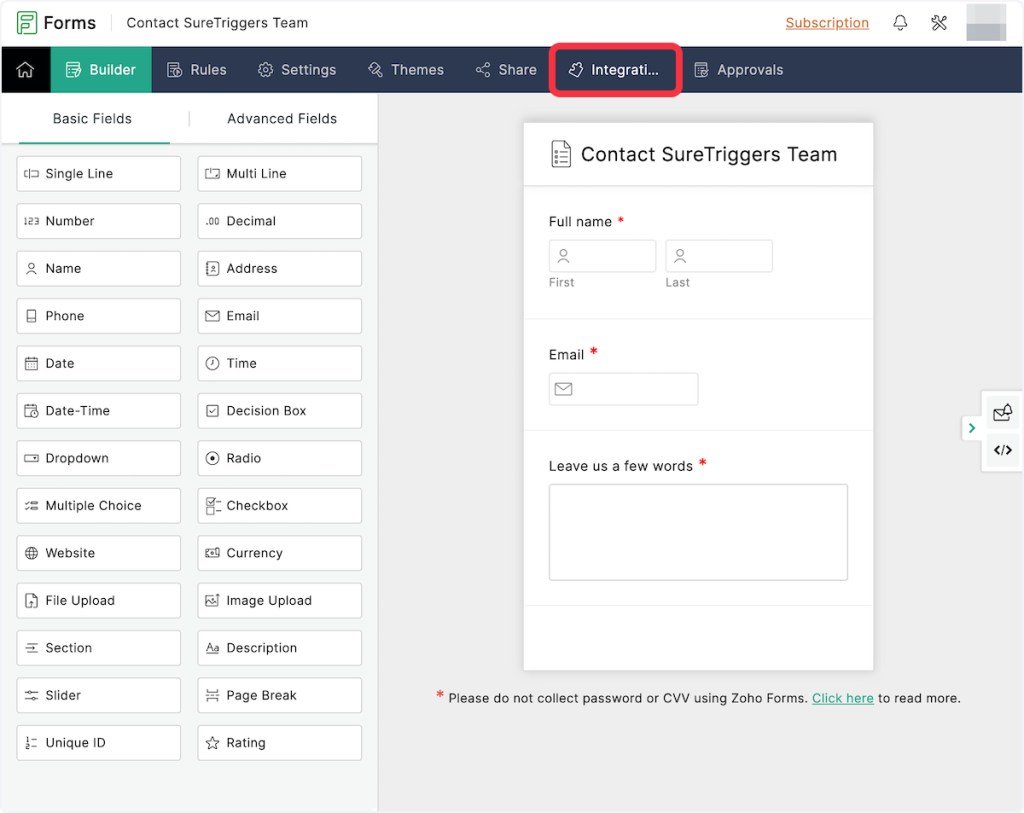The image size is (1024, 813).
Task: Add a Slider field to the form
Action: coord(98,696)
